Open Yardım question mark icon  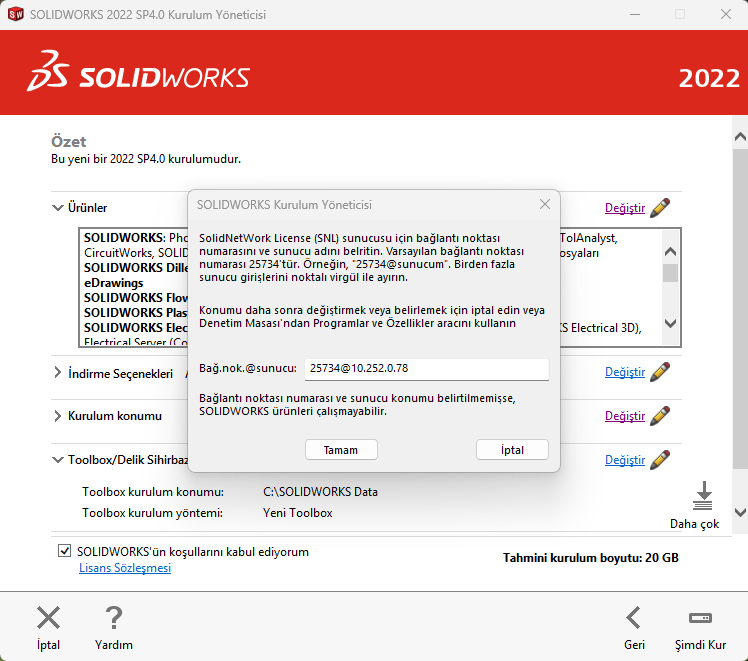114,618
